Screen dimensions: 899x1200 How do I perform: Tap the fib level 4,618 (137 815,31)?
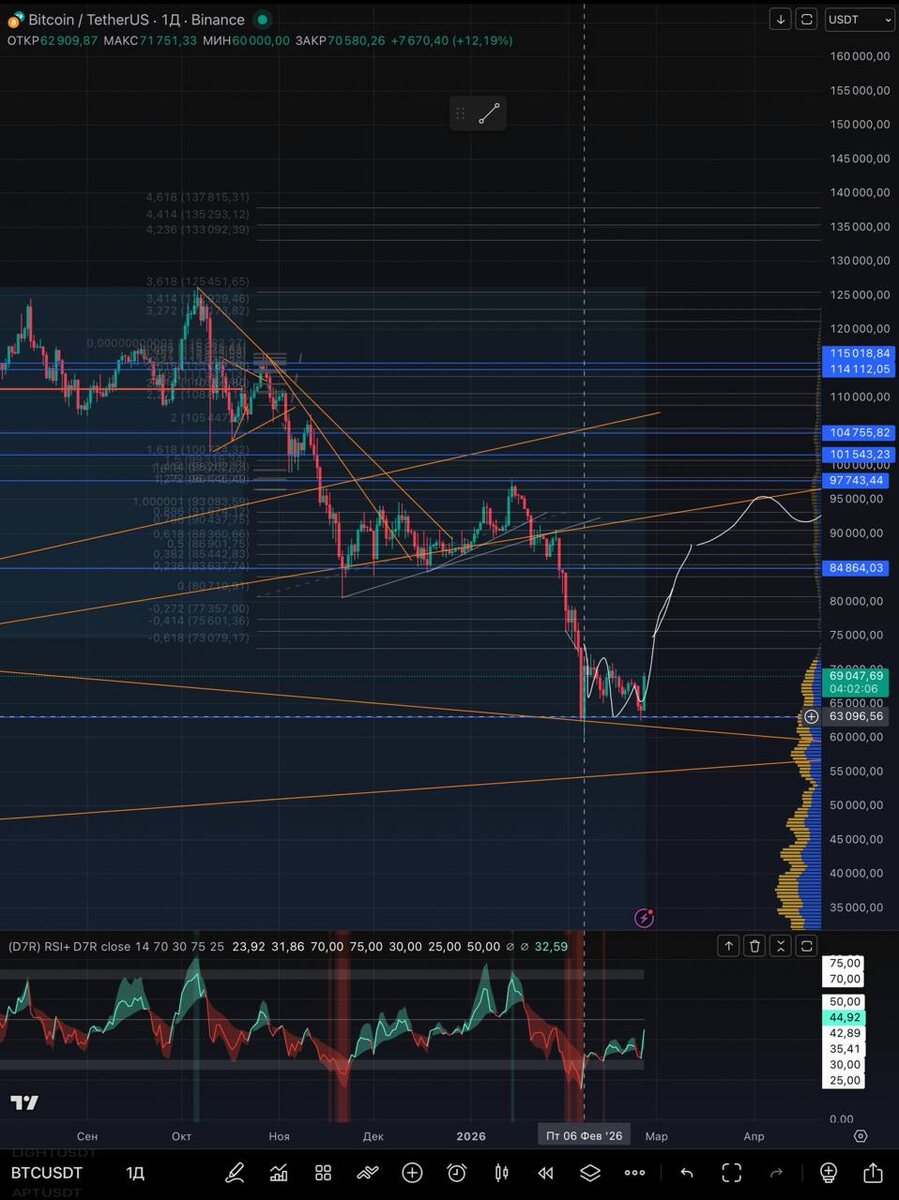198,198
